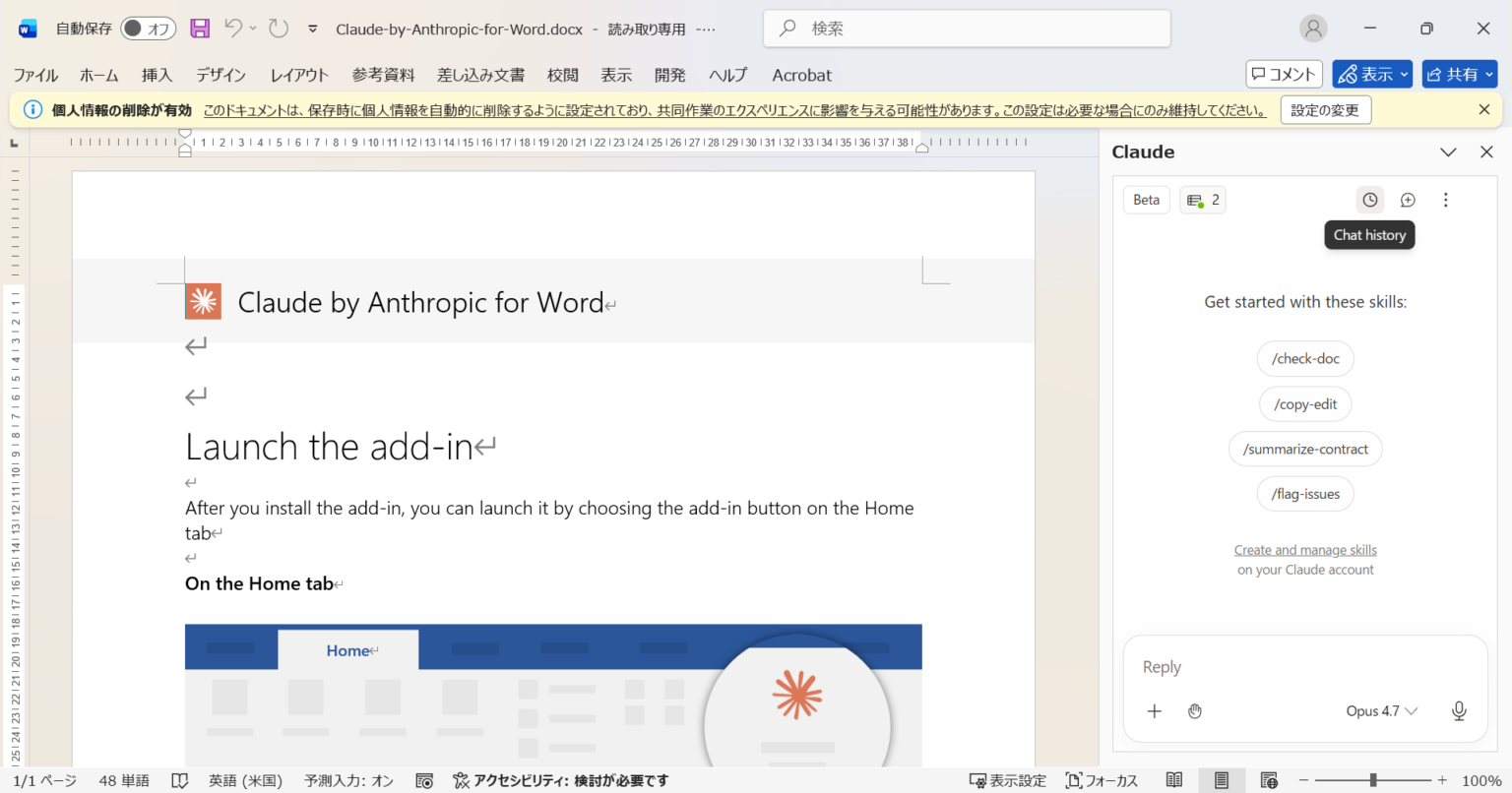Switch to the 校閲 tab
This screenshot has height=793, width=1512.
[563, 75]
